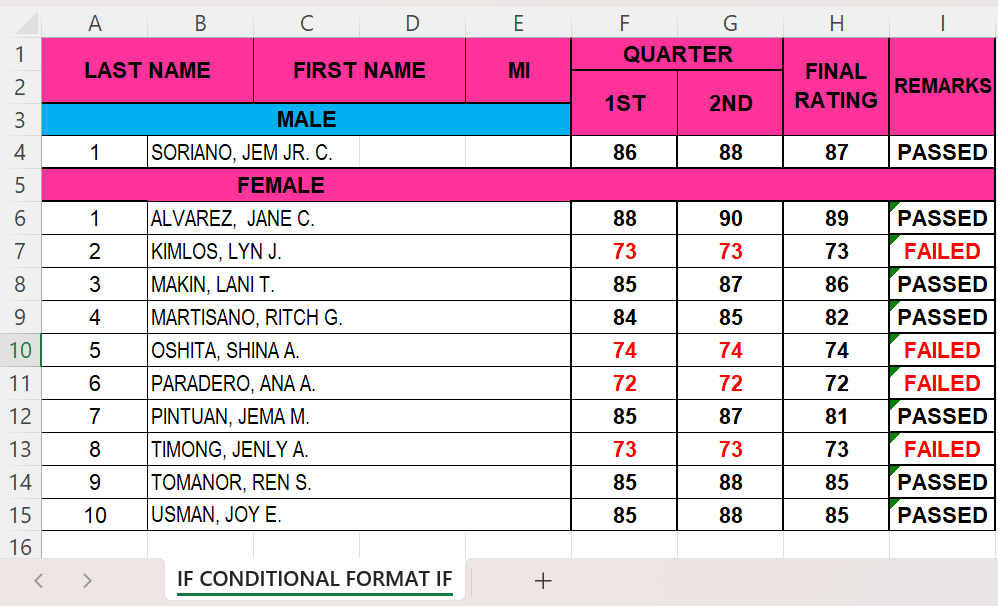The image size is (998, 607).
Task: Click PARADERO, ANA A. 2nd quarter grade
Action: (730, 383)
